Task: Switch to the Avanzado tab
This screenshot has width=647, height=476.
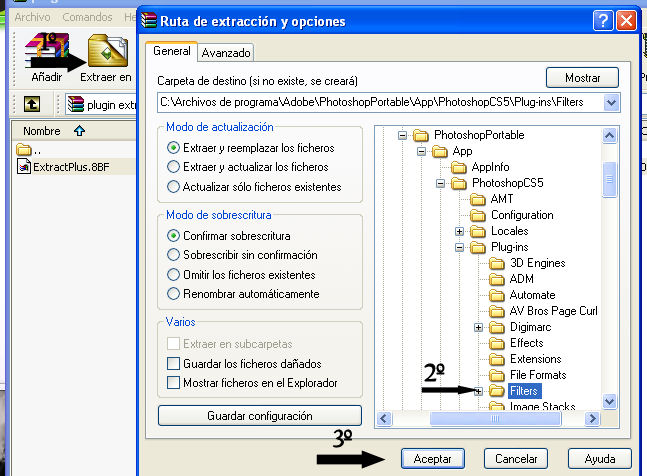Action: point(226,53)
